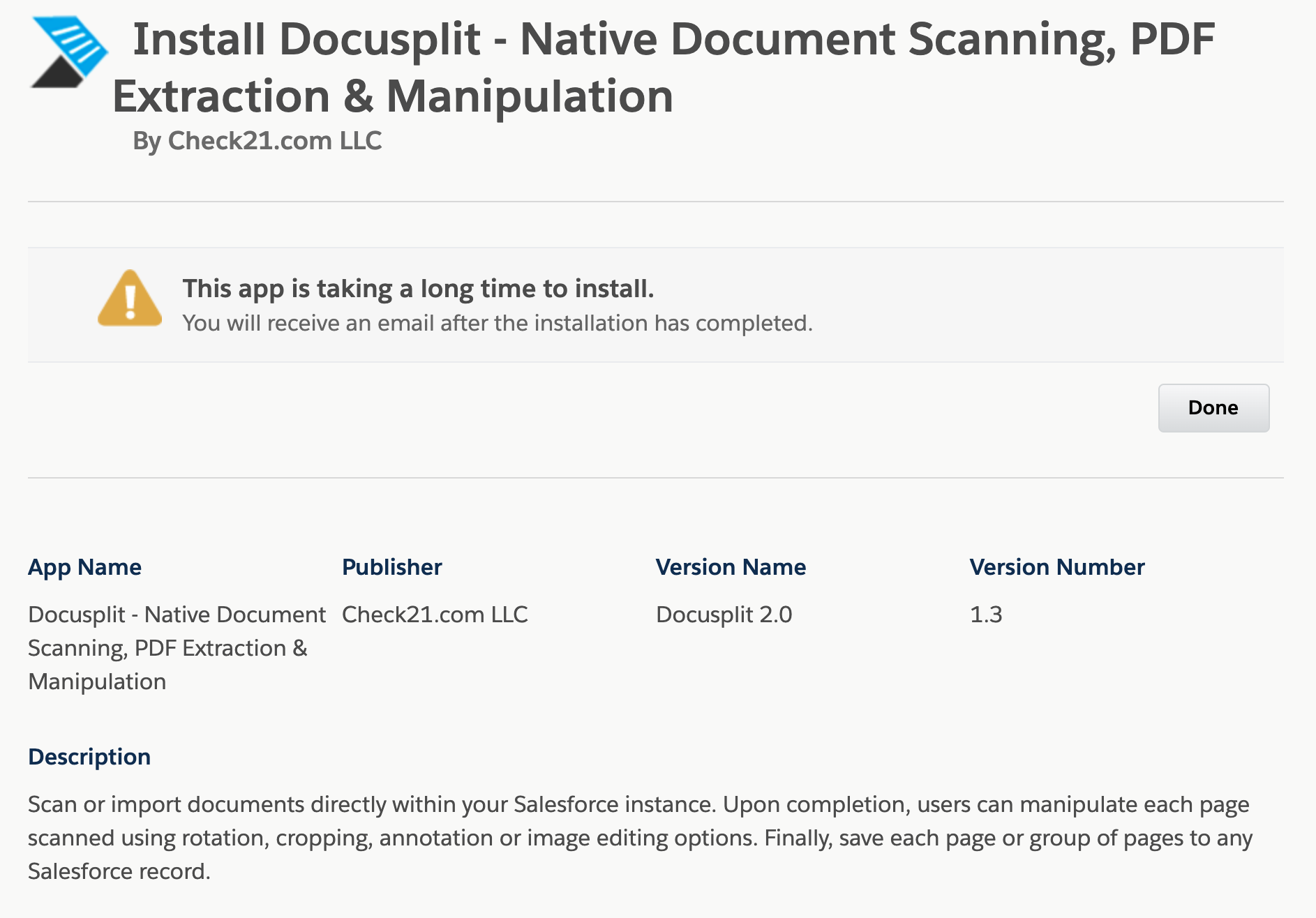Click the Done button
Viewport: 1316px width, 918px height.
tap(1213, 407)
